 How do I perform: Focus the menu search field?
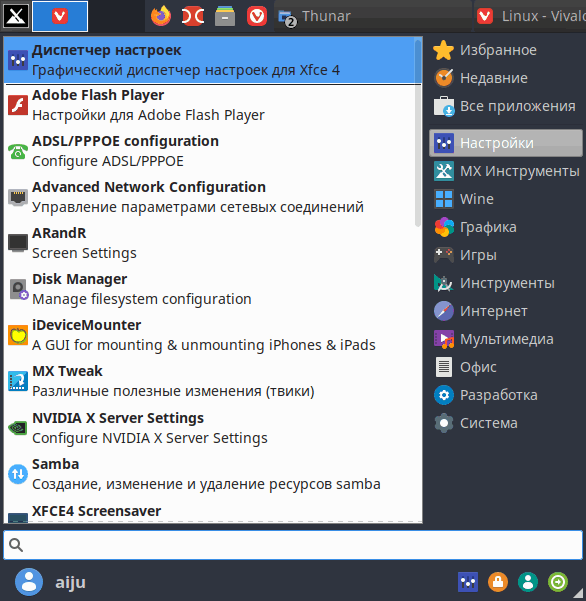point(293,545)
